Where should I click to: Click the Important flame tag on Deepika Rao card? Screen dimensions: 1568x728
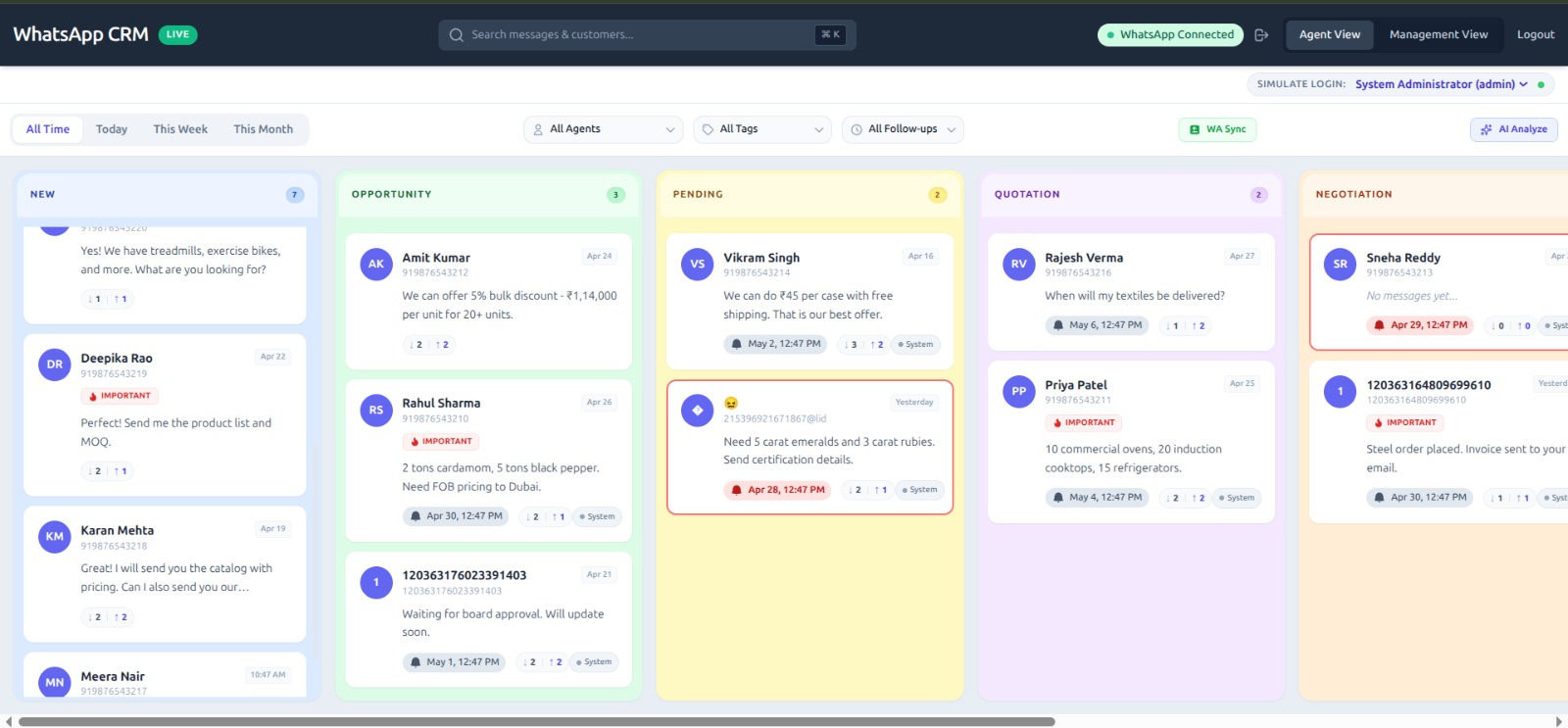120,396
